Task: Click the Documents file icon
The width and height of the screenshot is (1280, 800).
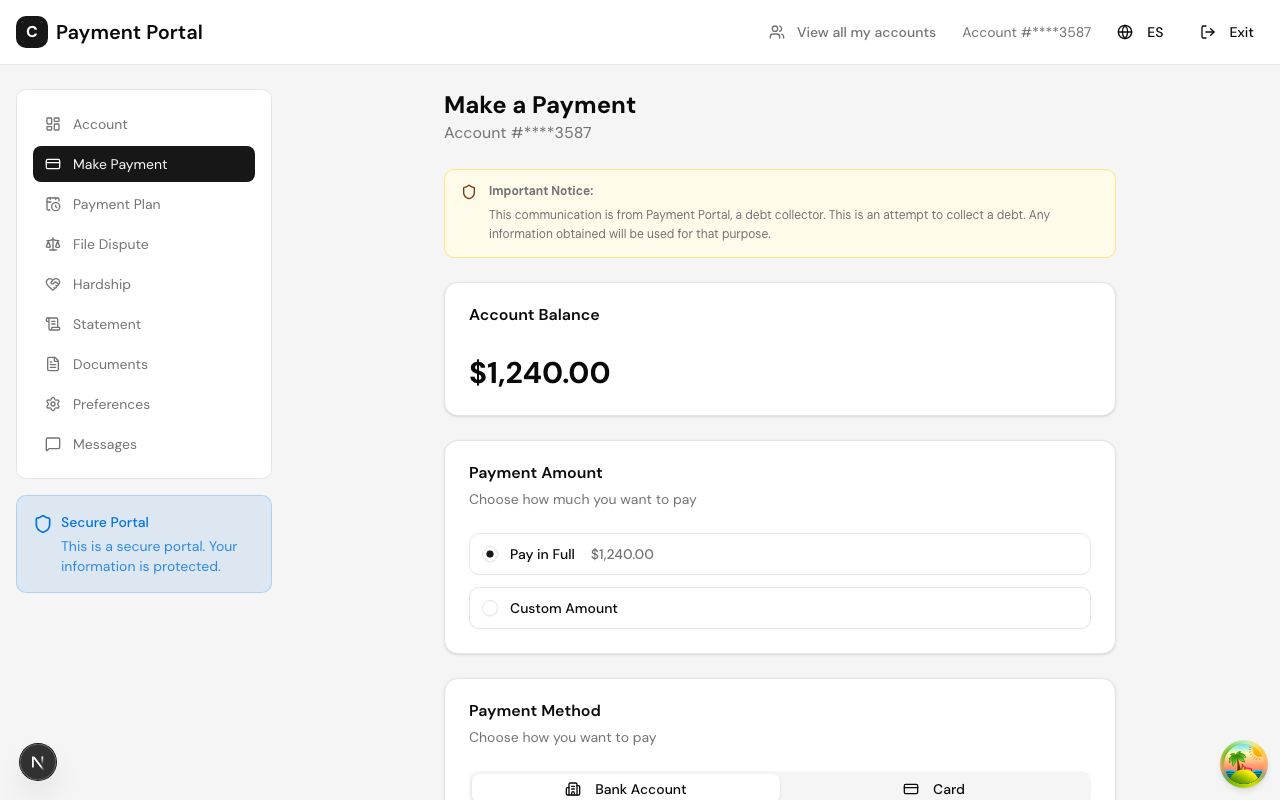Action: (53, 364)
